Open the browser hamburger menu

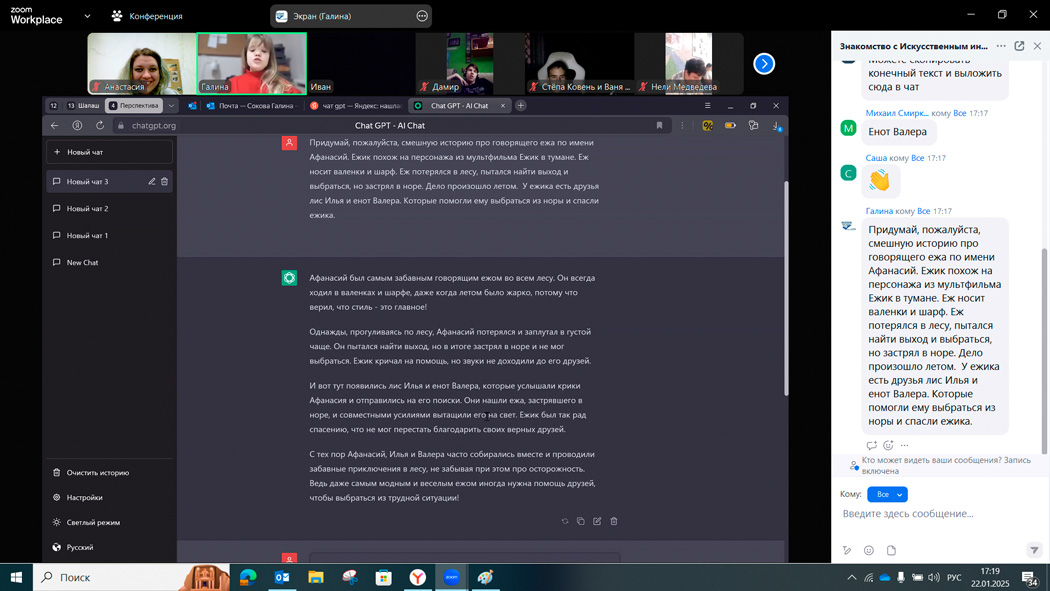(707, 106)
